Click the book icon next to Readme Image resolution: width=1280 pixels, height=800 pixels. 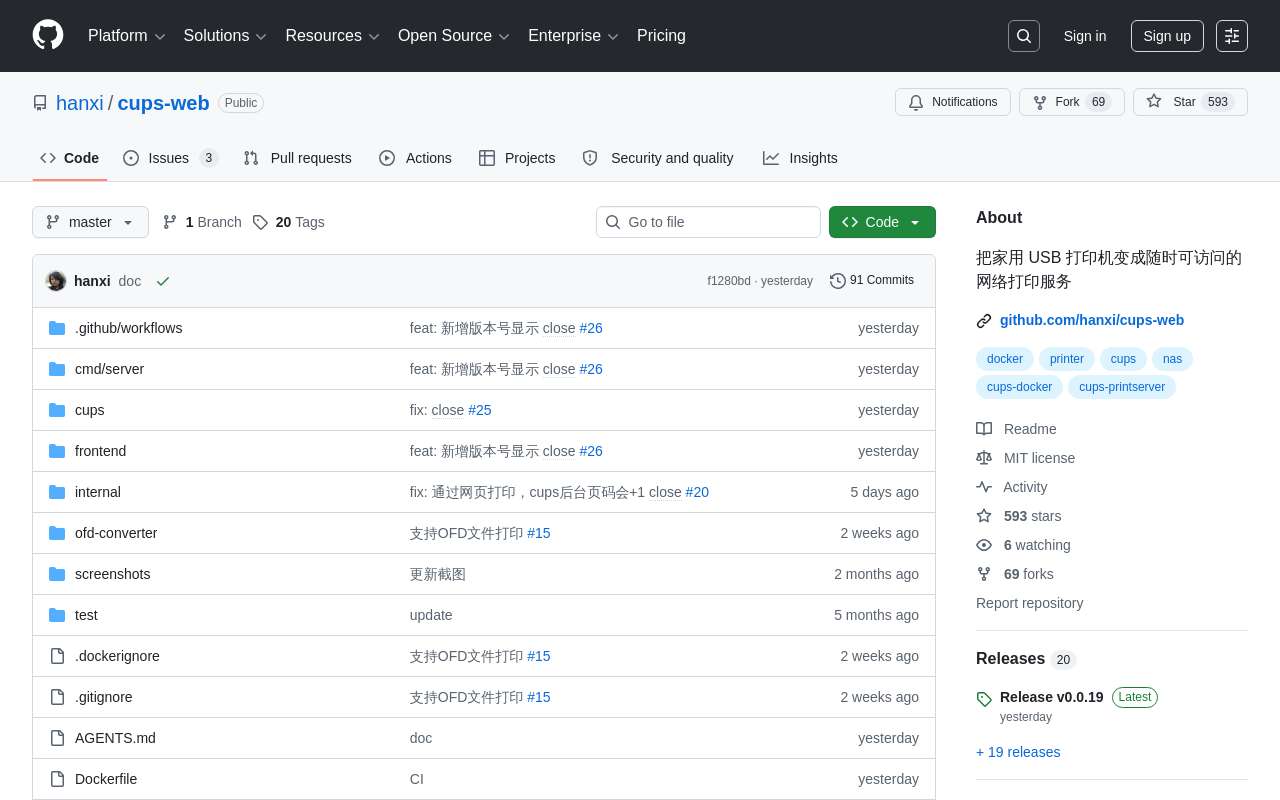[984, 429]
